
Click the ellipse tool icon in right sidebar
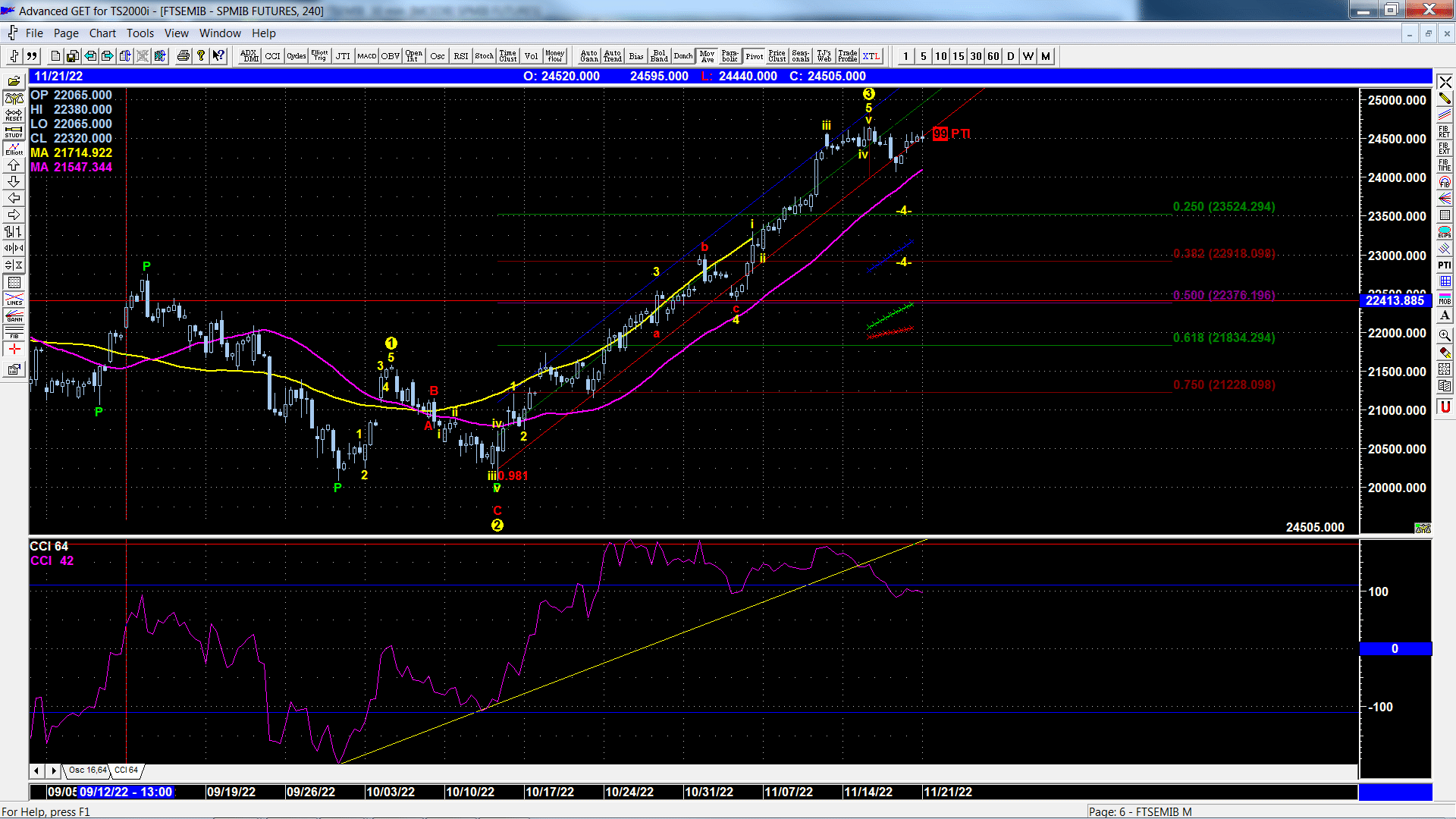pos(1445,232)
